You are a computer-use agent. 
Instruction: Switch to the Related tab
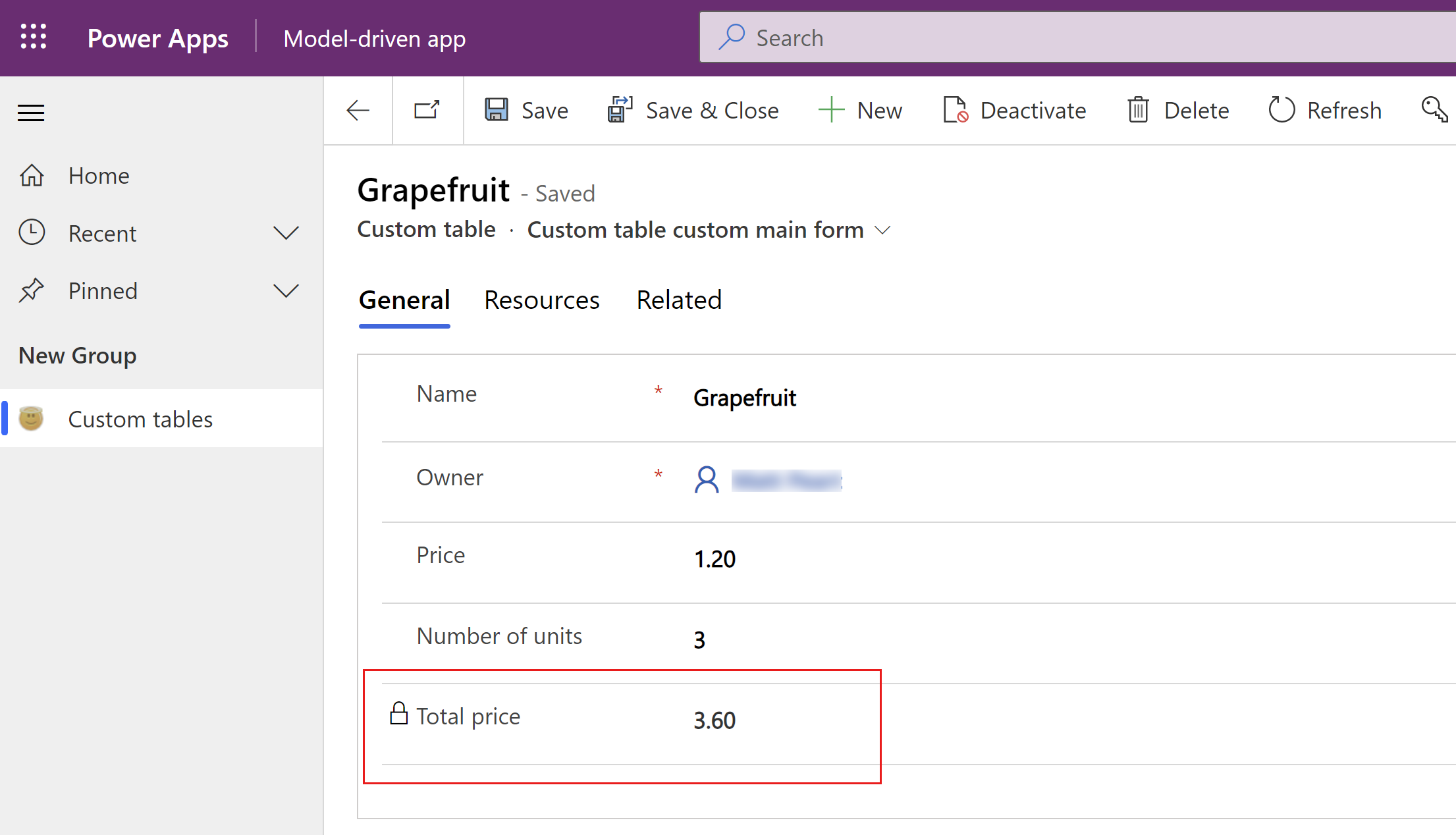(678, 299)
